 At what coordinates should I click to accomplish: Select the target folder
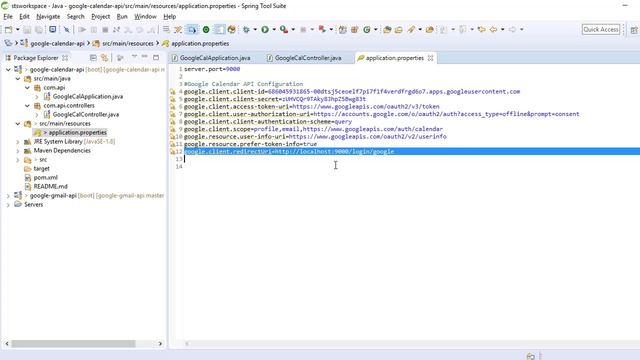click(x=41, y=169)
